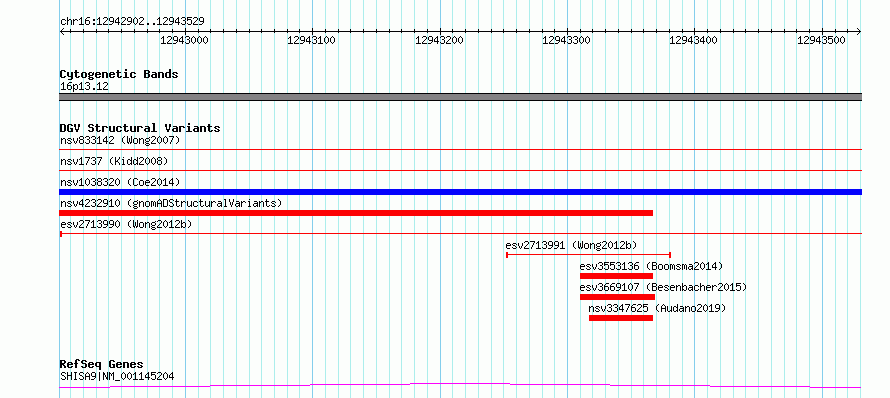Select the esv2713991 (Wong2012b) variant line
The height and width of the screenshot is (398, 890).
[x=589, y=255]
